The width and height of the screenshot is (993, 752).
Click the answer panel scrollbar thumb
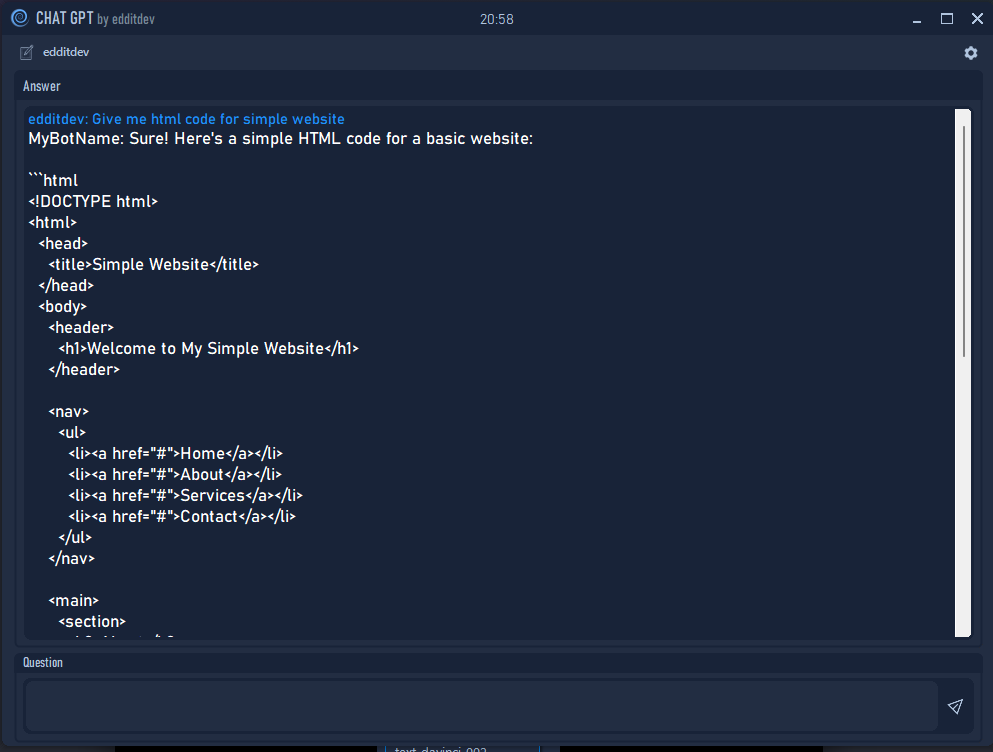[963, 241]
